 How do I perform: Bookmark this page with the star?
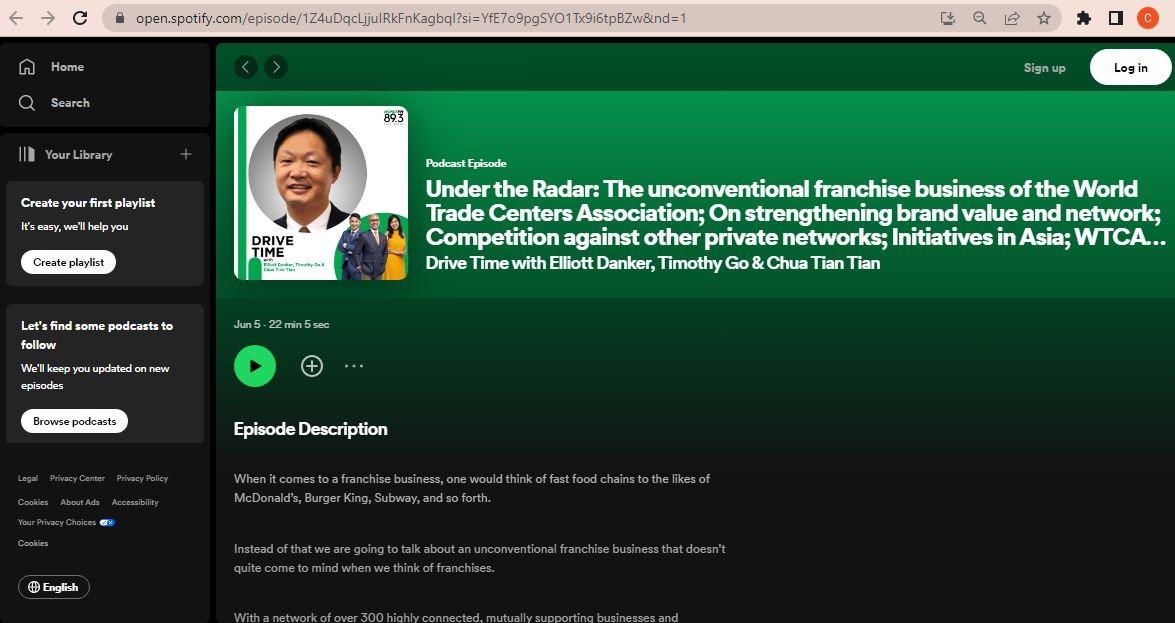[x=1044, y=18]
